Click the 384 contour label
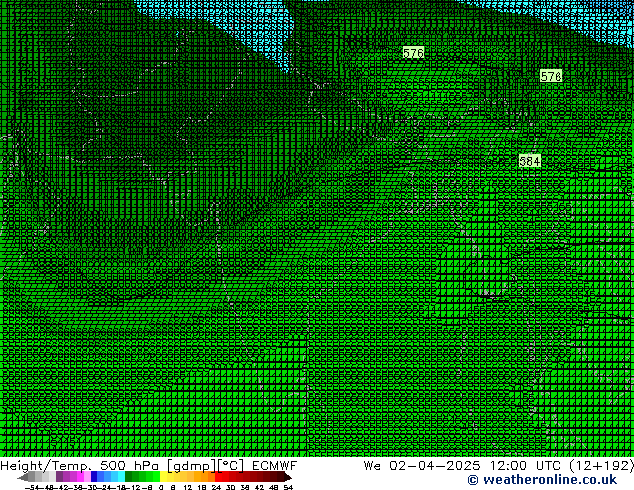 [x=530, y=161]
